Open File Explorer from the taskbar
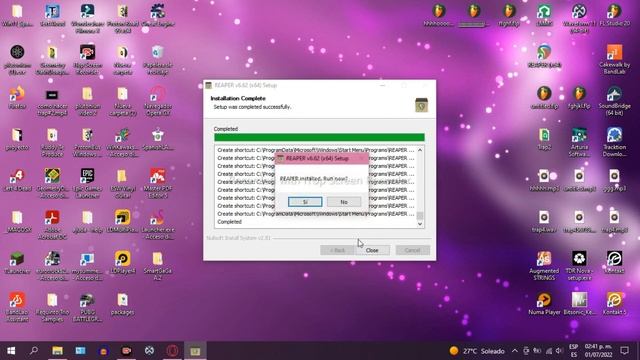640x360 pixels. (57, 351)
